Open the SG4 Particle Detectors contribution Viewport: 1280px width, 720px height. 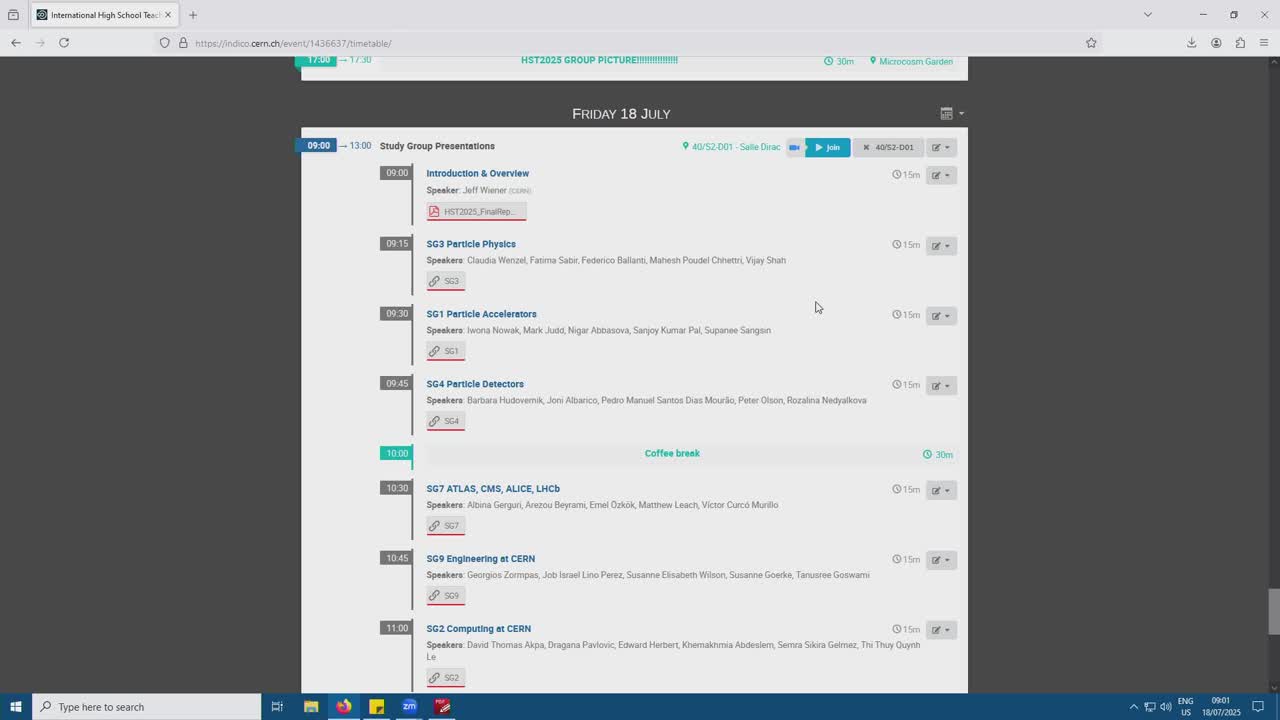click(475, 384)
